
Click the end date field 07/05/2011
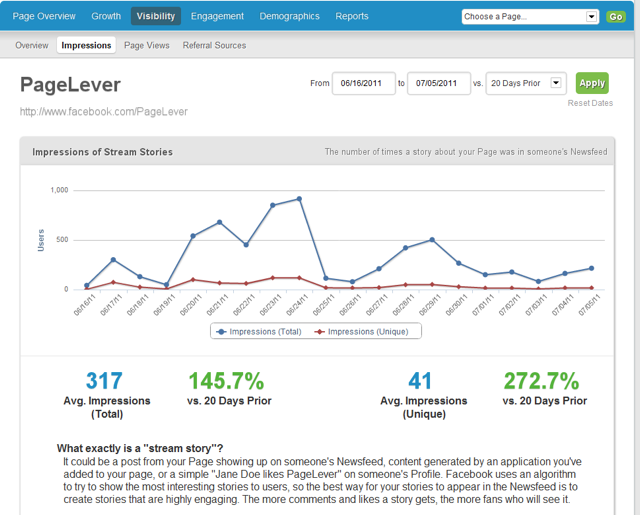438,83
